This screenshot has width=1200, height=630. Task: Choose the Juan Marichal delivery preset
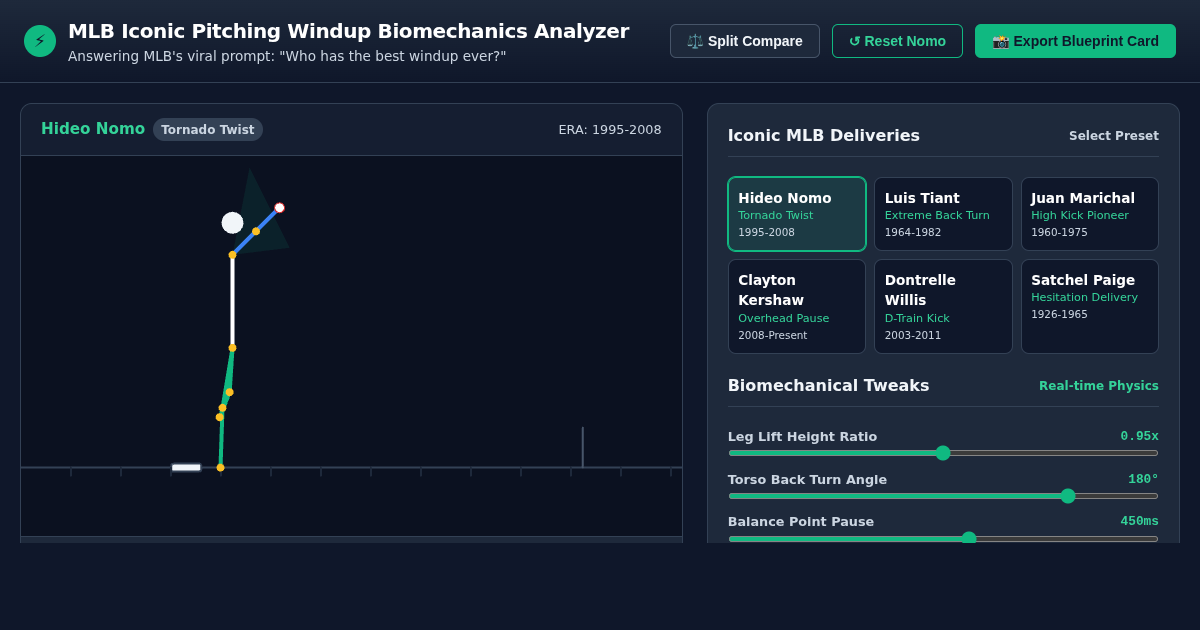tap(1090, 214)
